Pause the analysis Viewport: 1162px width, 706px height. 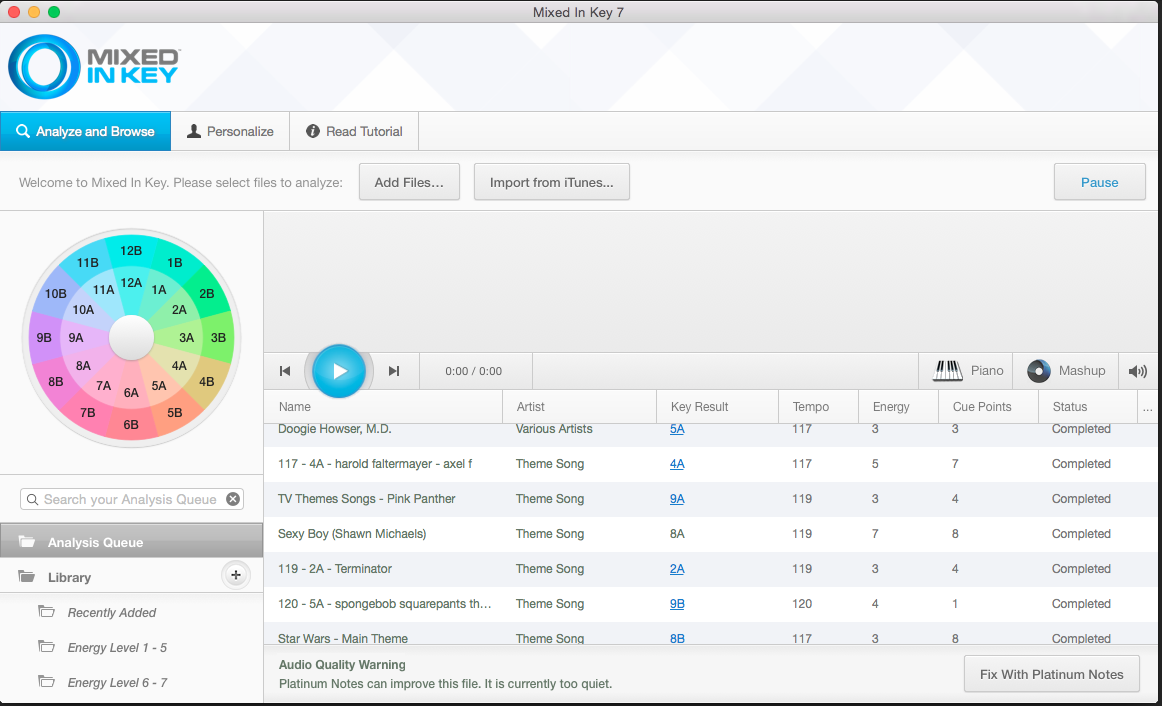coord(1100,182)
